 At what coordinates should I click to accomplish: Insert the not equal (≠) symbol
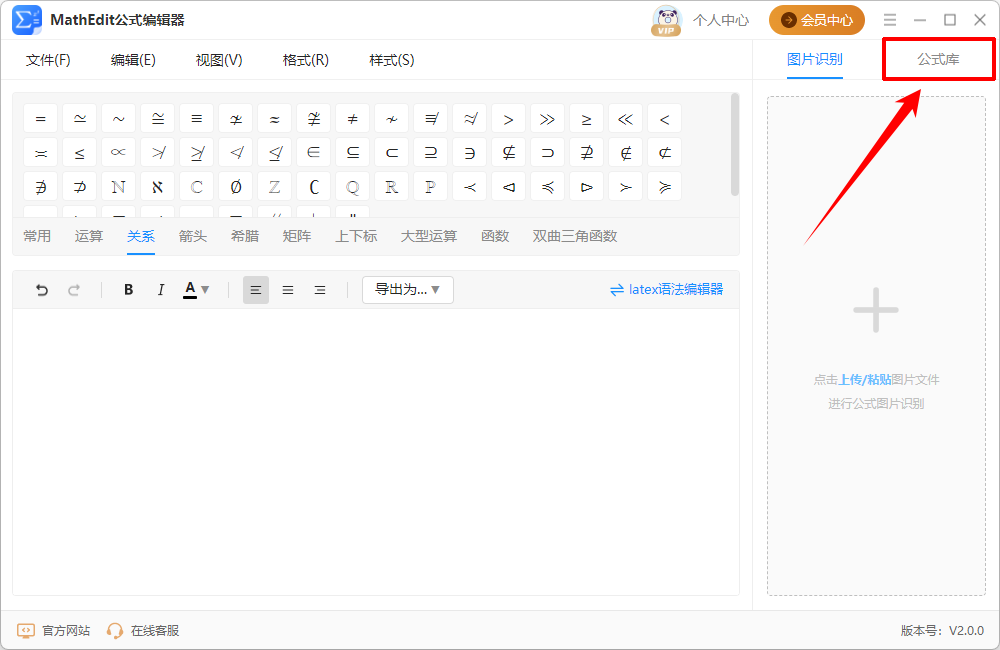352,119
